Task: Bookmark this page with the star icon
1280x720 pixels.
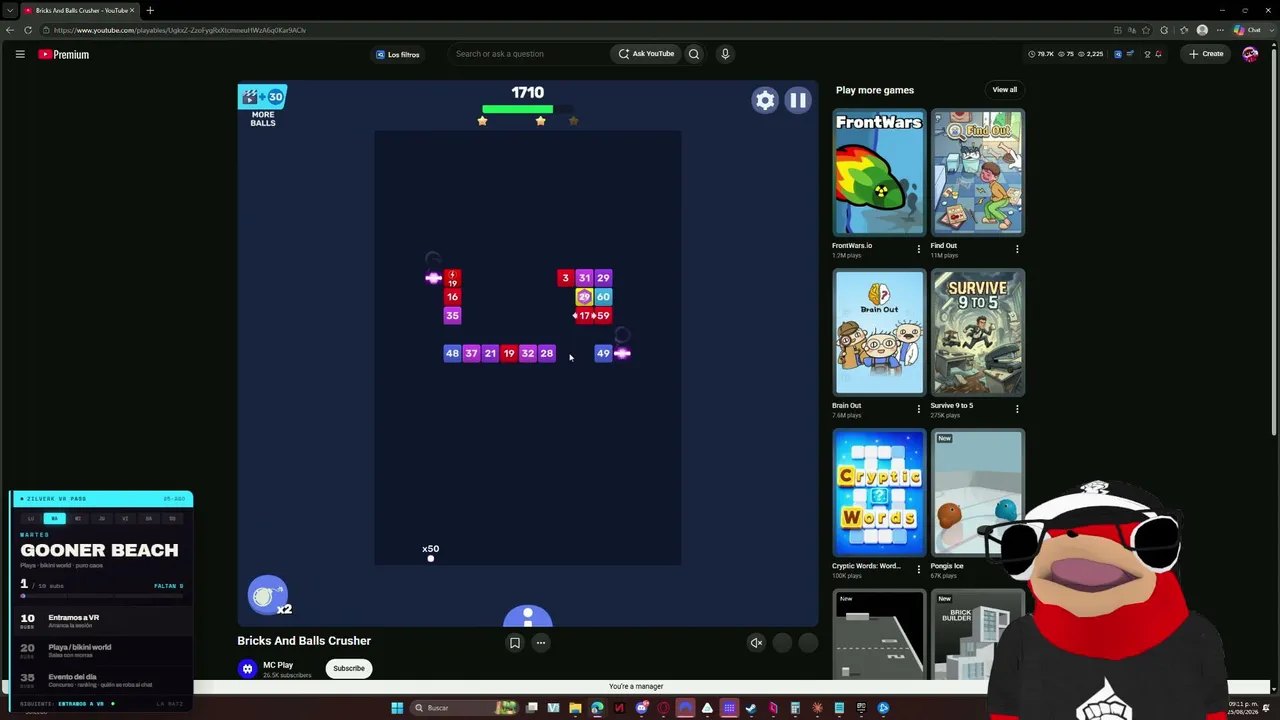Action: (1146, 30)
